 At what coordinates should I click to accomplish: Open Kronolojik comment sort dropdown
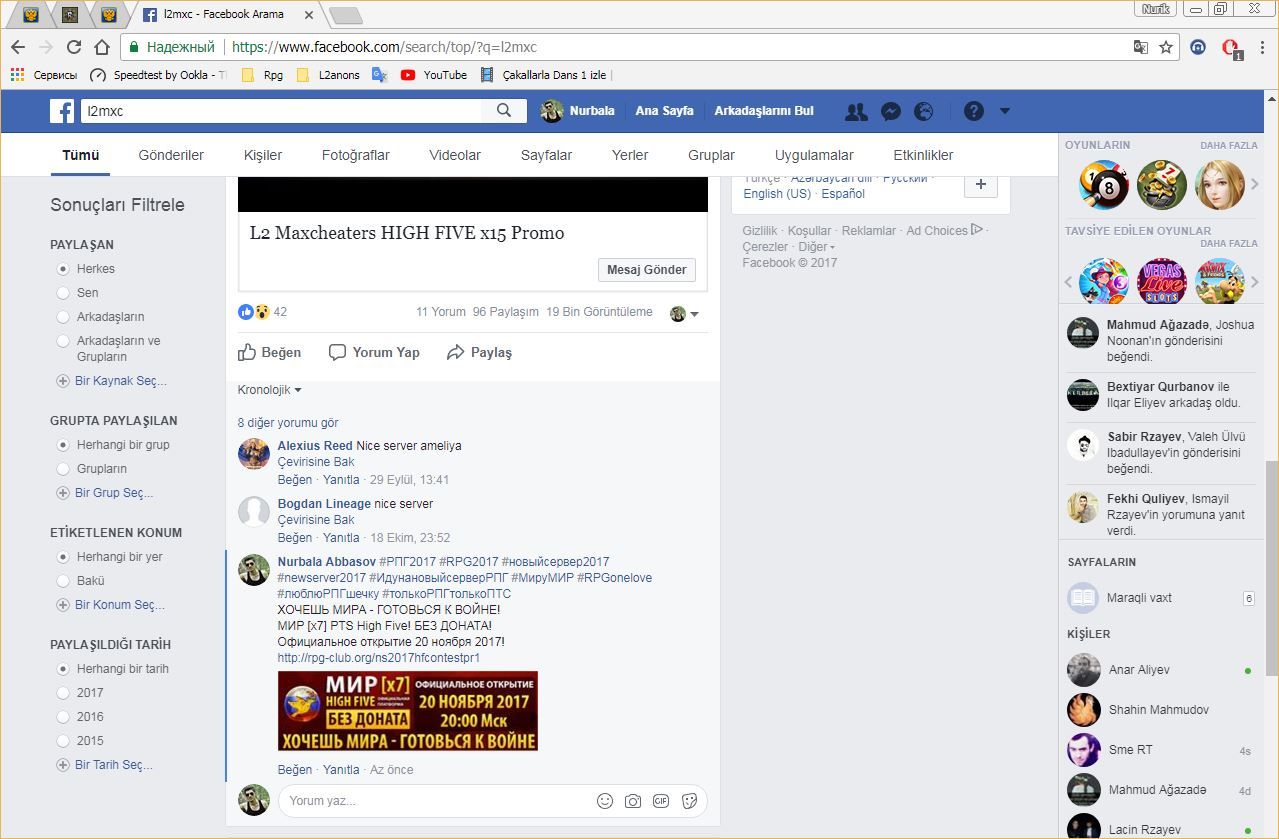click(270, 390)
